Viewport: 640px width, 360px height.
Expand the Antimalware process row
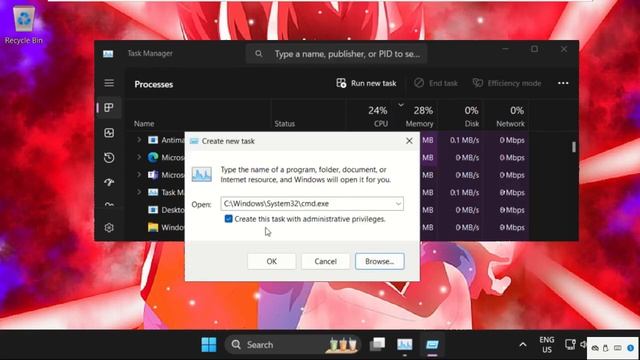tap(139, 140)
